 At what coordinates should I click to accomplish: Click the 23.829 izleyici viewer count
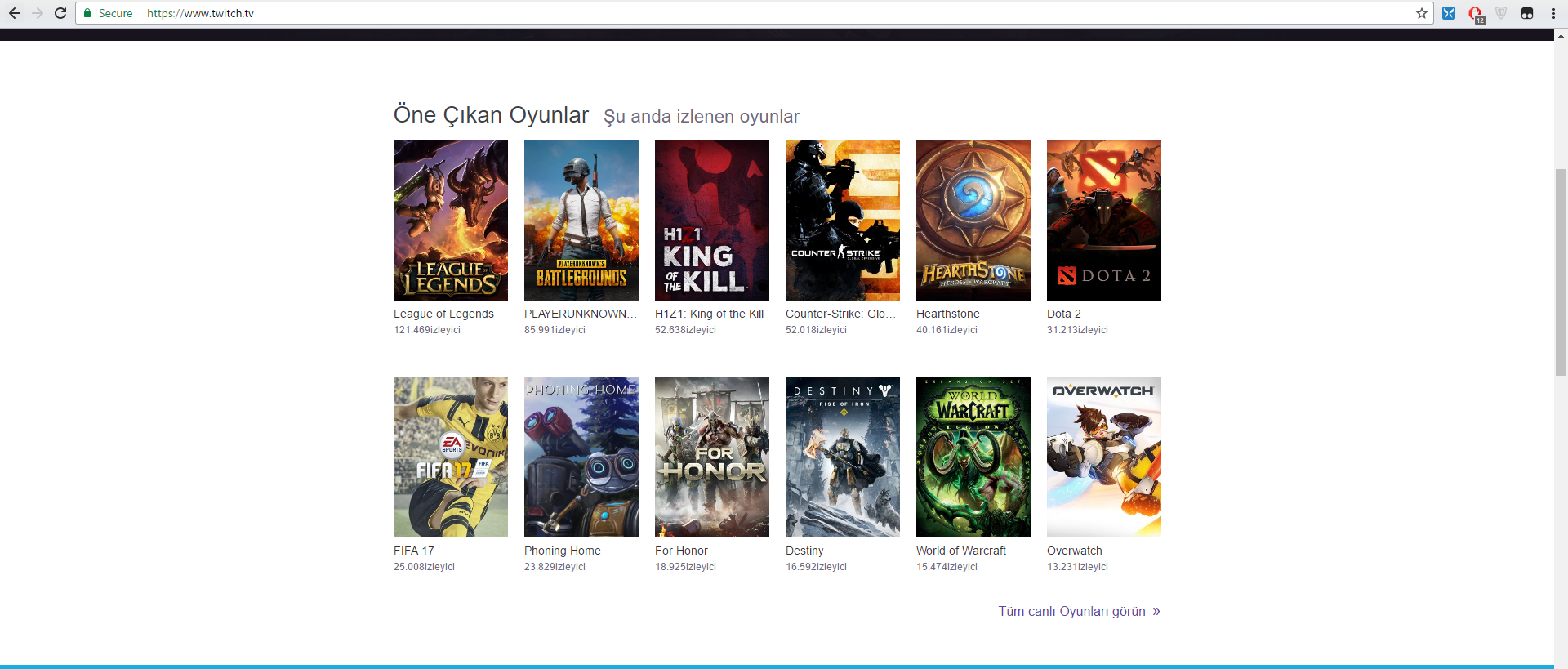[555, 567]
